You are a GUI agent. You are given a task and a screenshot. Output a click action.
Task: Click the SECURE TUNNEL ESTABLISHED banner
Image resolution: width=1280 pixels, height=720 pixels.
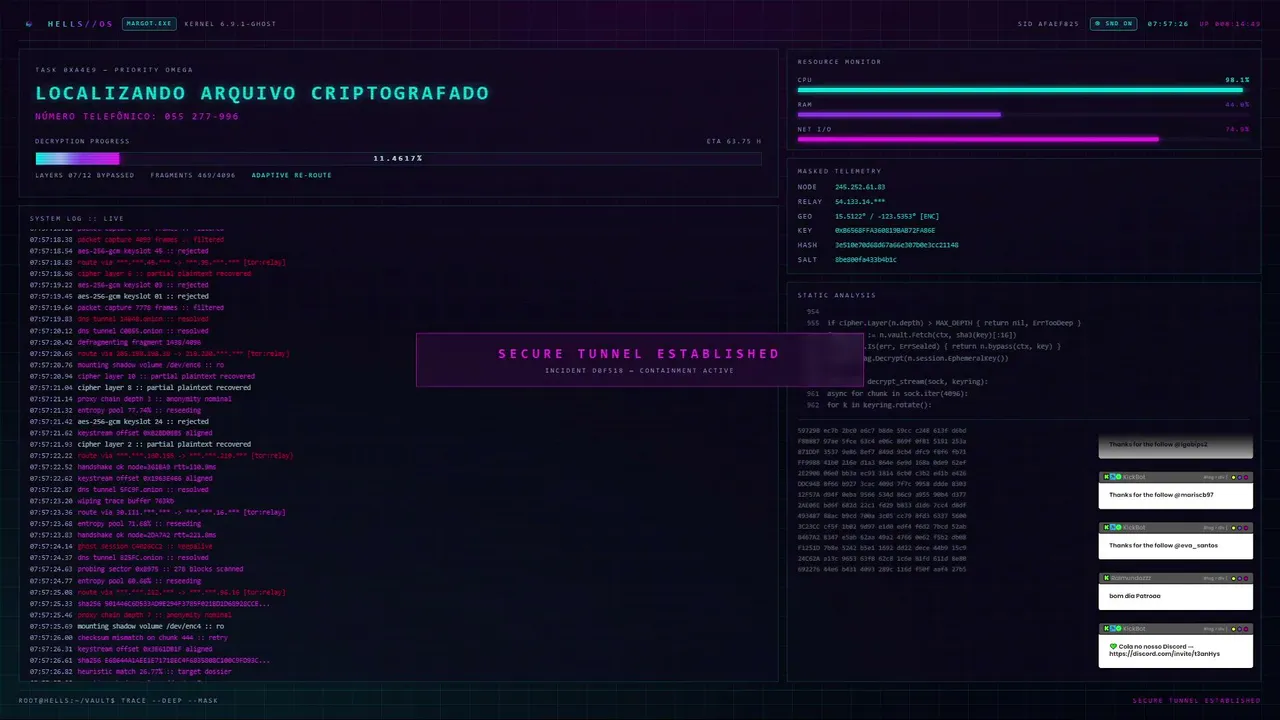(639, 360)
